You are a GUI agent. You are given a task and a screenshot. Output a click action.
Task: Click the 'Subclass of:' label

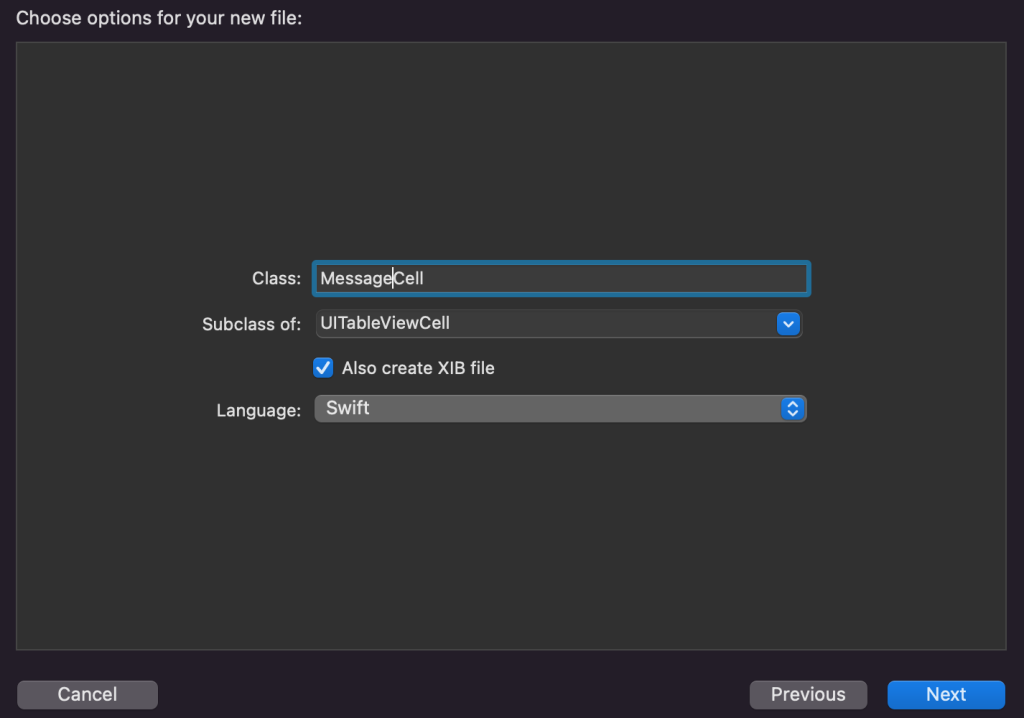pyautogui.click(x=251, y=324)
